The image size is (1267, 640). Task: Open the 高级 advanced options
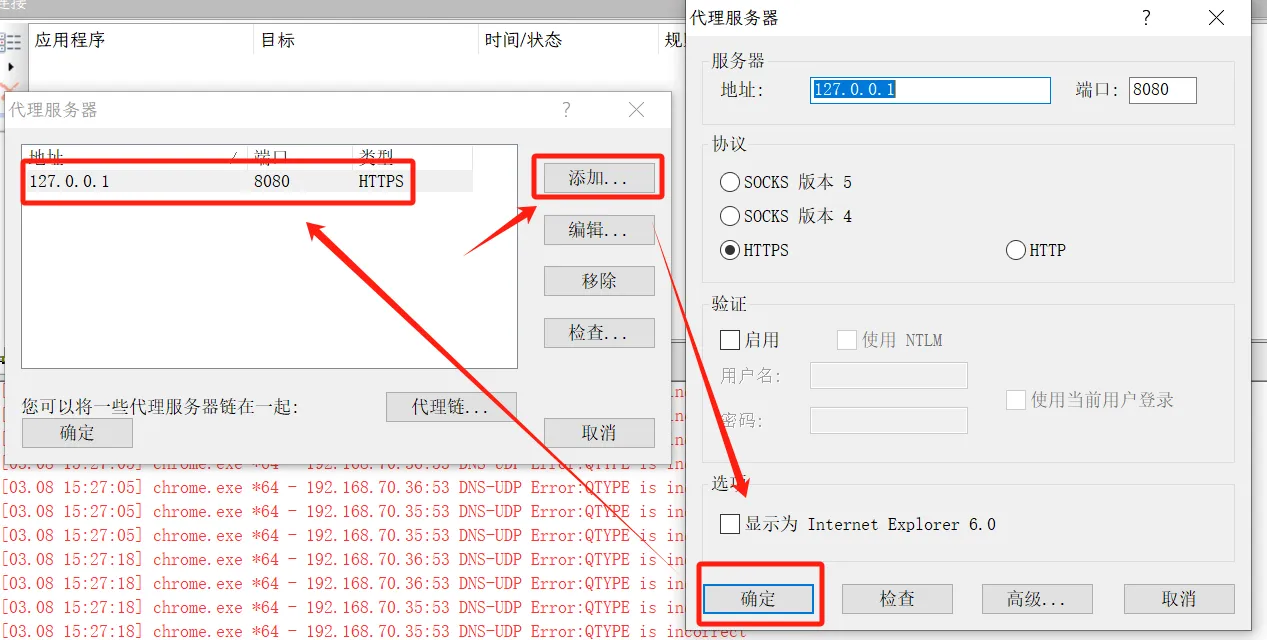pyautogui.click(x=1037, y=599)
